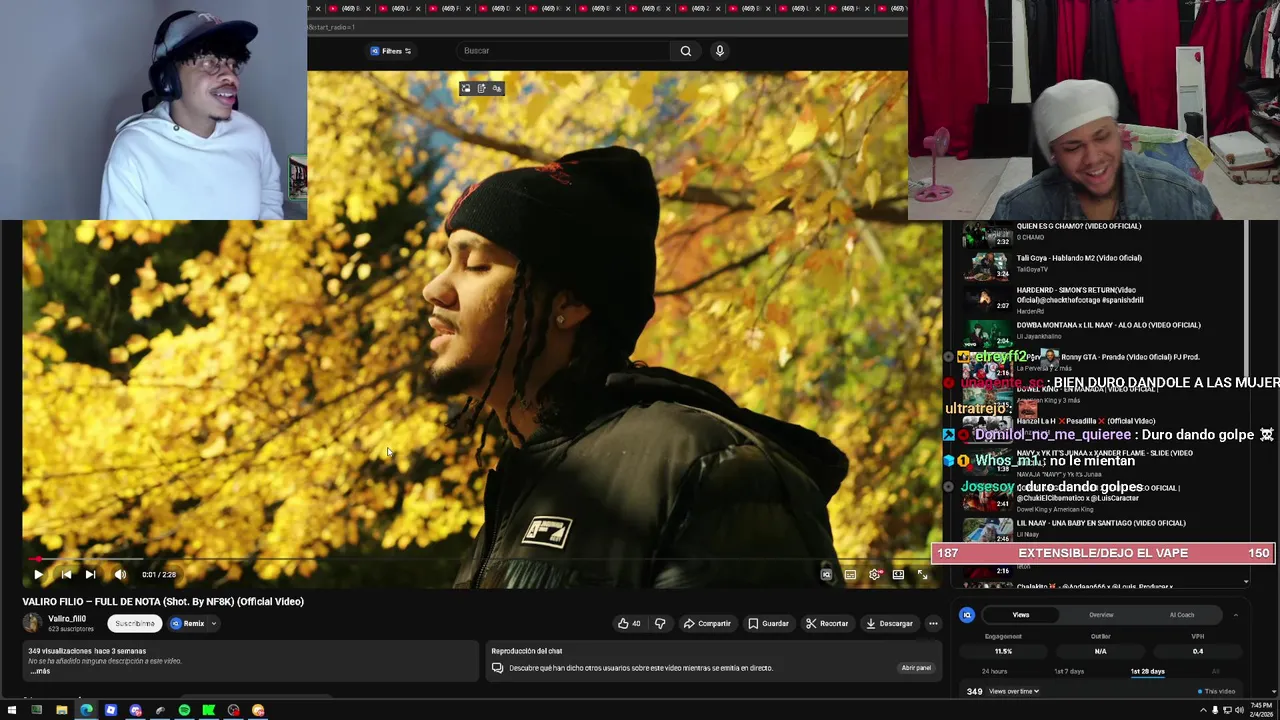The image size is (1280, 720).
Task: Go to previous video in player controls
Action: click(66, 574)
